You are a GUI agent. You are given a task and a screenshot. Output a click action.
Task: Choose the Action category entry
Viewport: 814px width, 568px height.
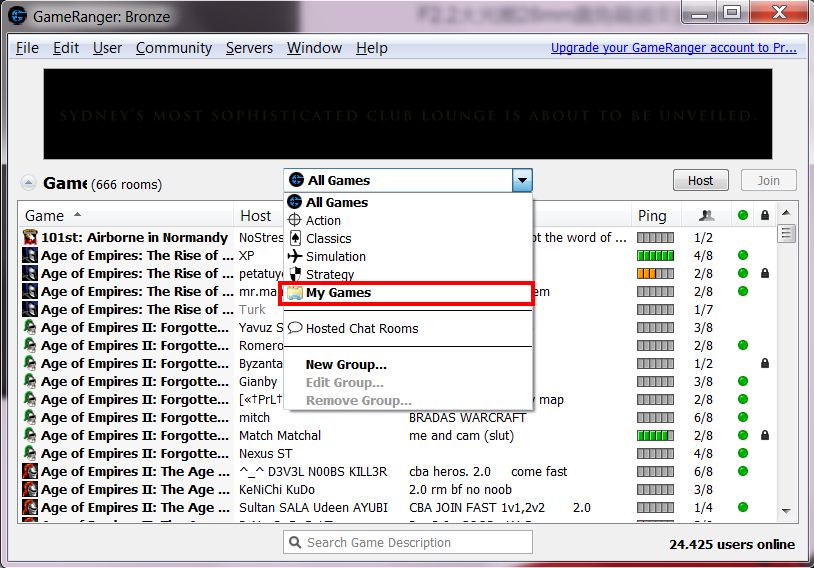[x=408, y=220]
